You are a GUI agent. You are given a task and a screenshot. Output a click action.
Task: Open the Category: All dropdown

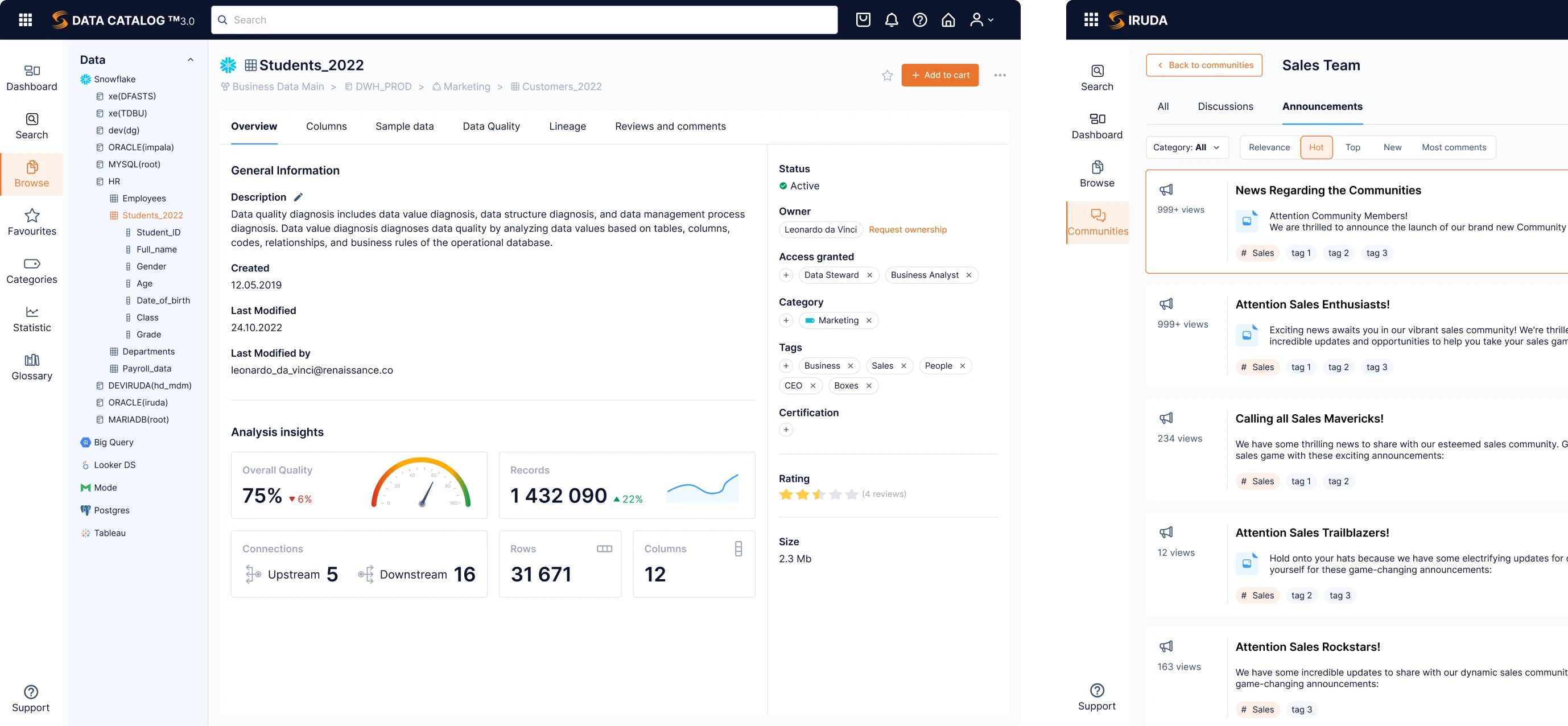pos(1186,147)
